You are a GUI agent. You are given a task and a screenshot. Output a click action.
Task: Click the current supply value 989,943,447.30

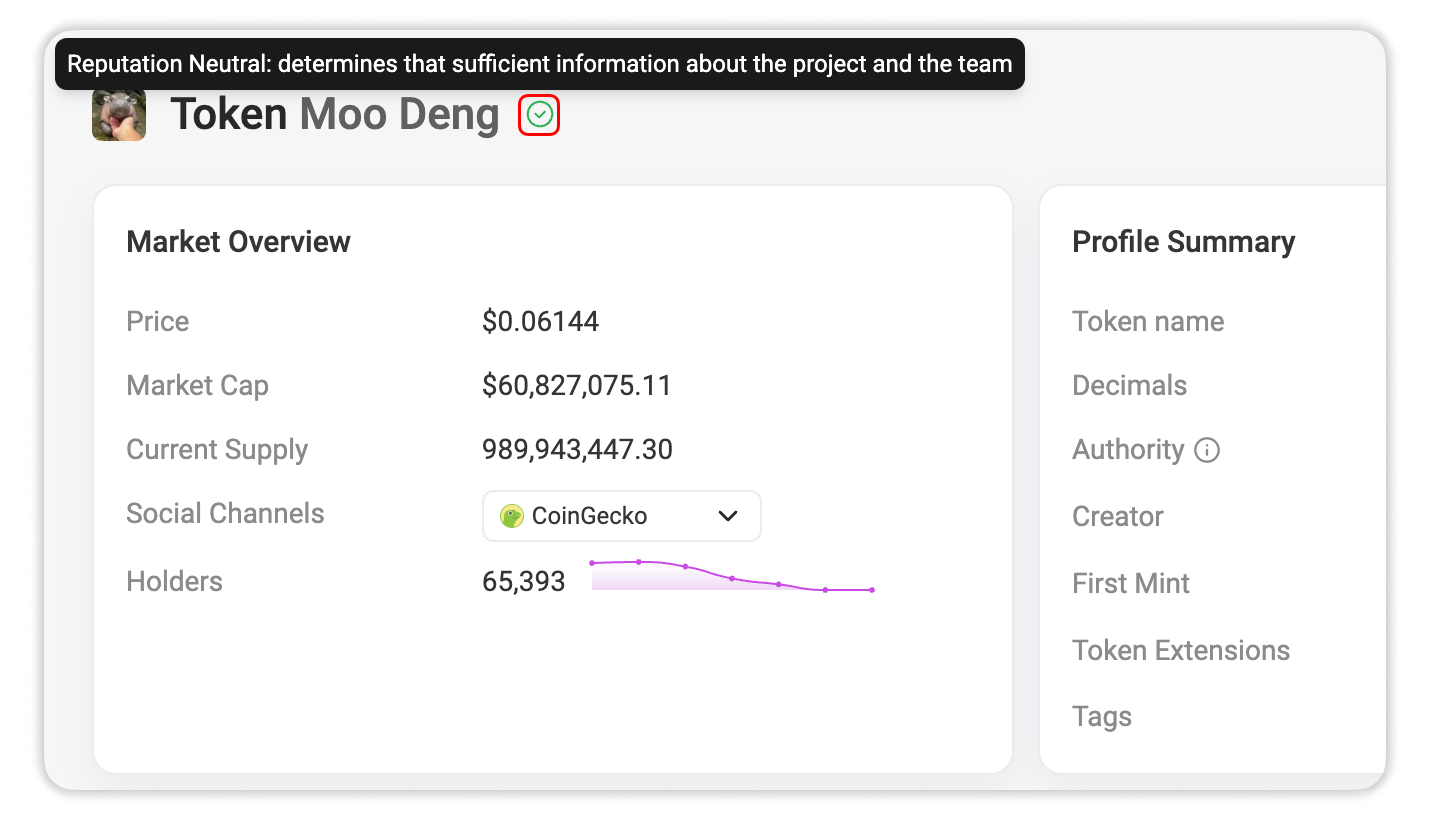(x=578, y=449)
